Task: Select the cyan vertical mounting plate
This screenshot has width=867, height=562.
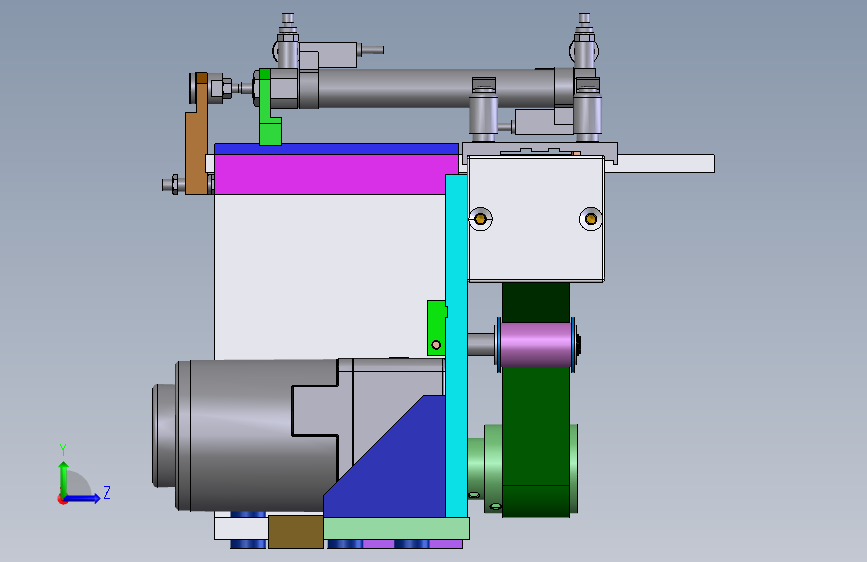Action: (x=456, y=346)
